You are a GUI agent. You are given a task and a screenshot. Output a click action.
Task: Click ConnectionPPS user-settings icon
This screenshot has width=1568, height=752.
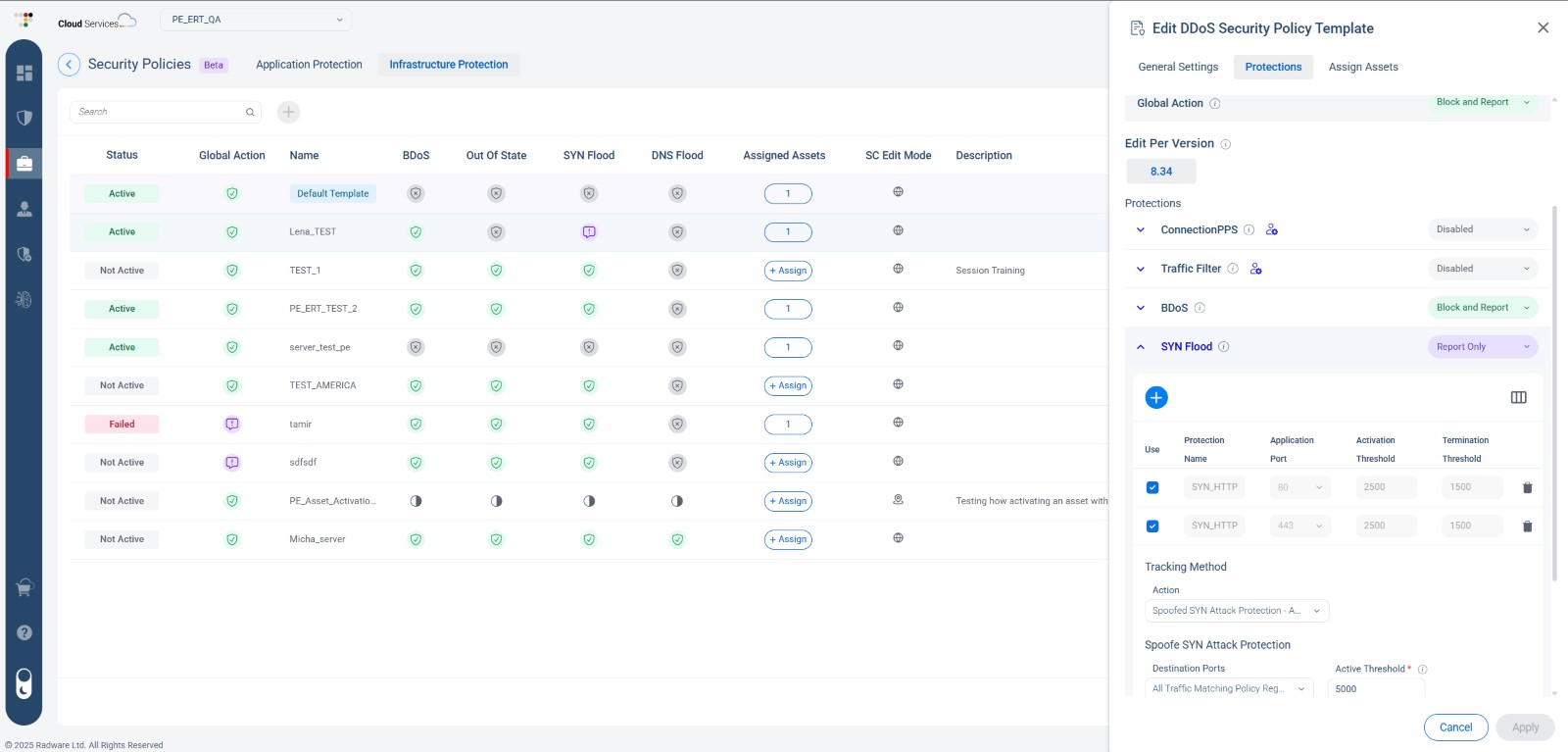tap(1272, 229)
